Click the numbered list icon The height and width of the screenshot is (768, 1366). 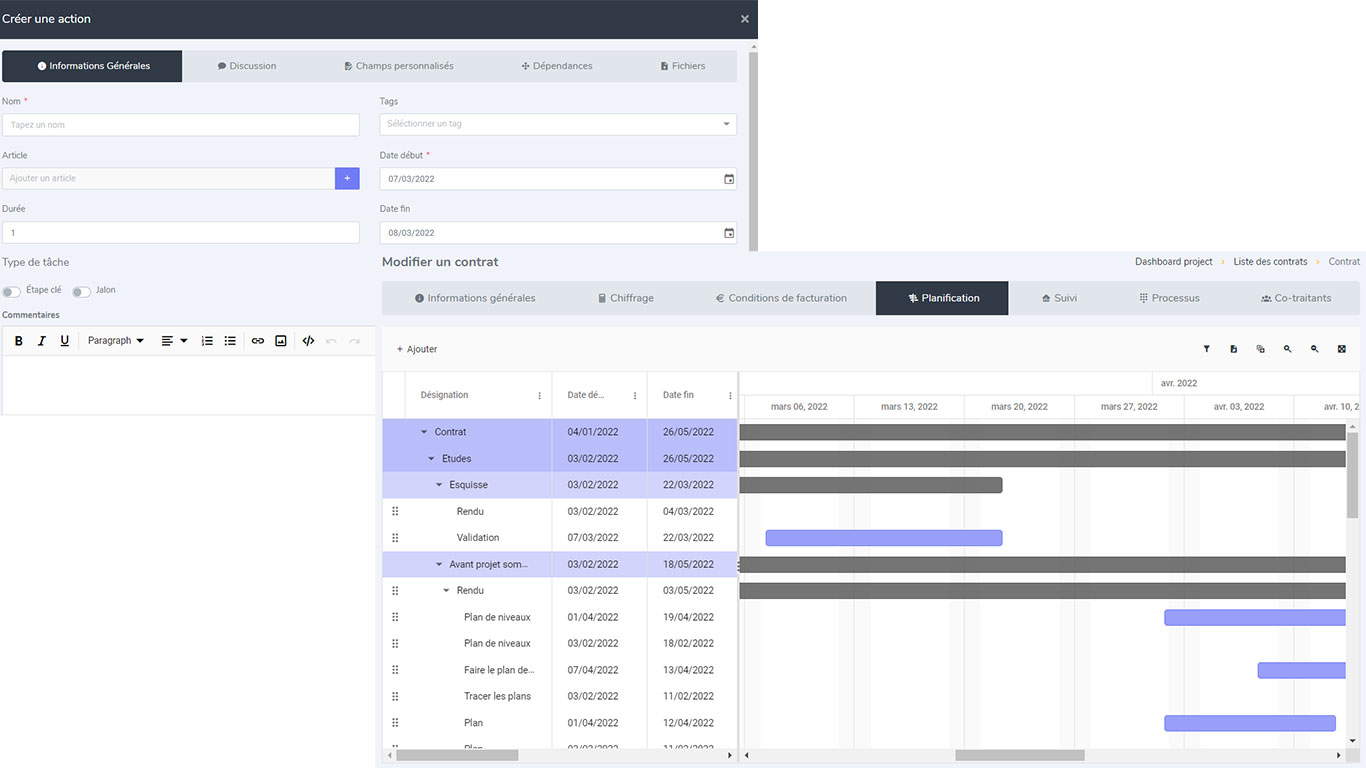tap(207, 341)
